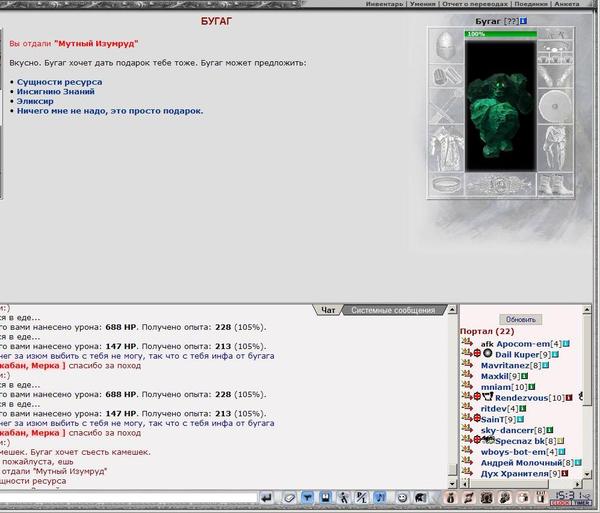This screenshot has height=513, width=600.
Task: Switch to the Чат tab
Action: 328,310
